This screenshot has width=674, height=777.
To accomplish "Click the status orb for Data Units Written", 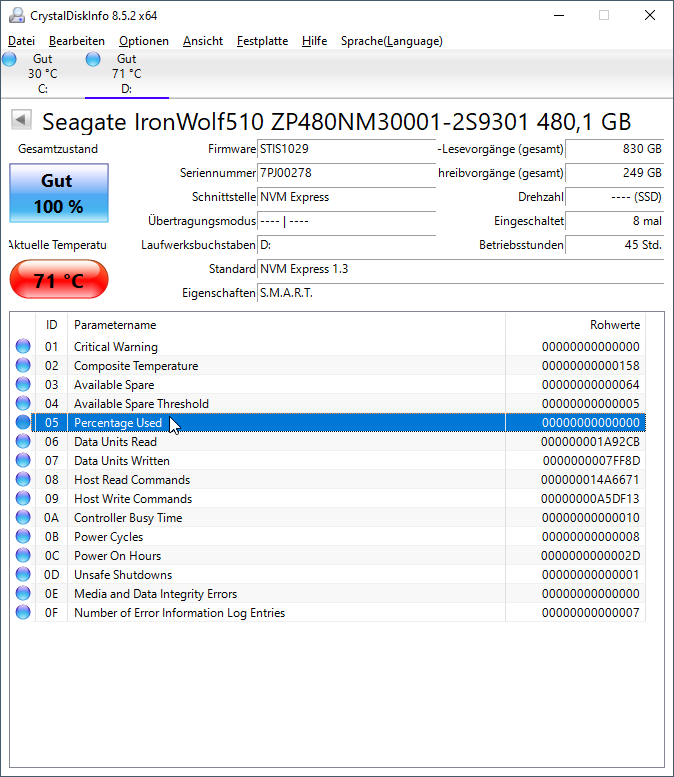I will point(23,460).
